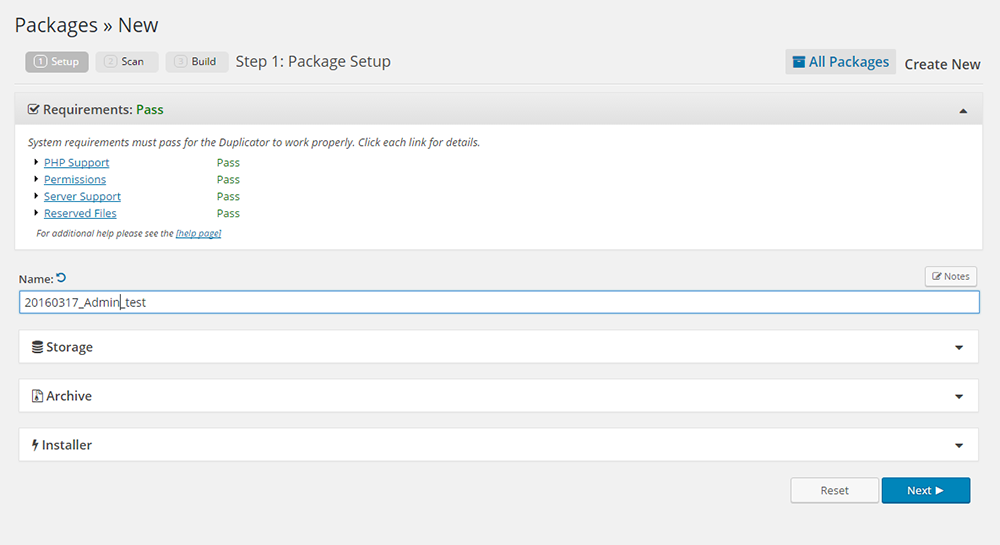
Task: Expand the PHP Support arrow
Action: click(x=36, y=162)
